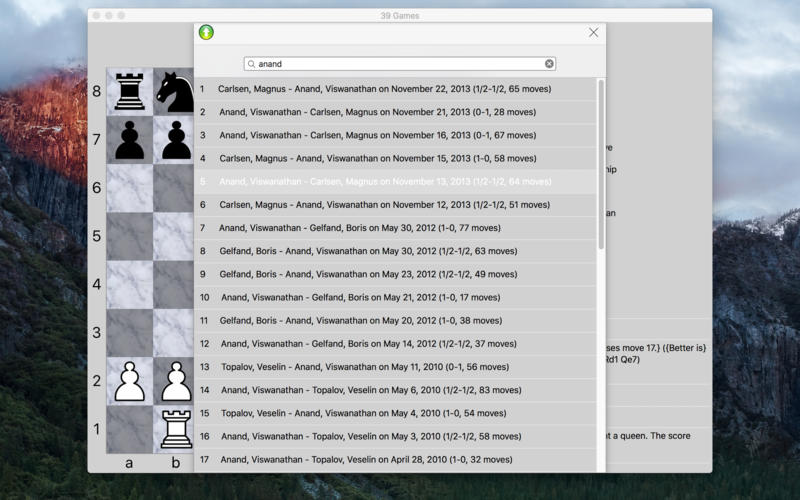Open game 17 Anand - Topalov April 28
The height and width of the screenshot is (500, 800).
pos(395,460)
